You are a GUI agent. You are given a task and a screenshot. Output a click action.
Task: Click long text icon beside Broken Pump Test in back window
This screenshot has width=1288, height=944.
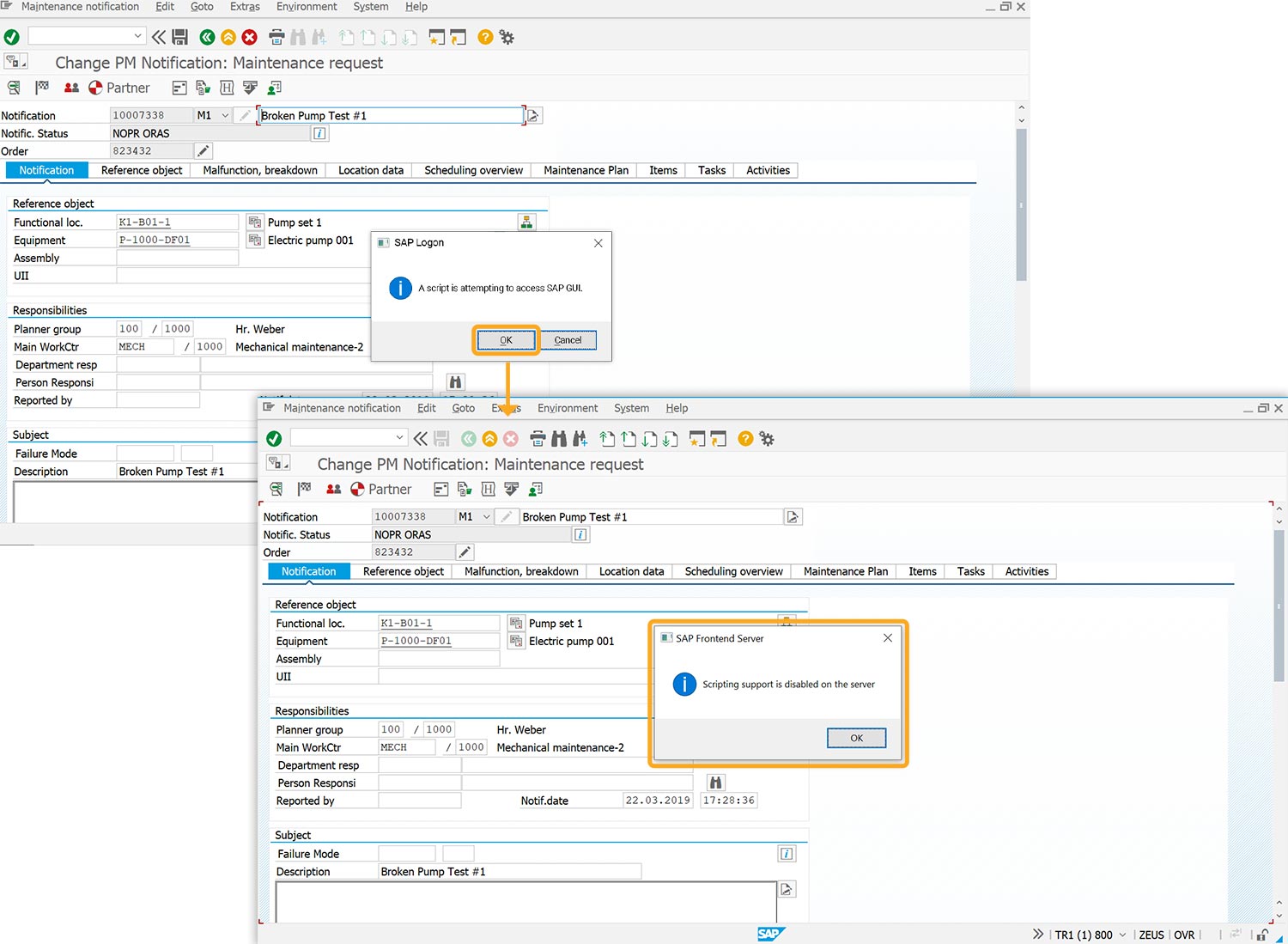[533, 116]
